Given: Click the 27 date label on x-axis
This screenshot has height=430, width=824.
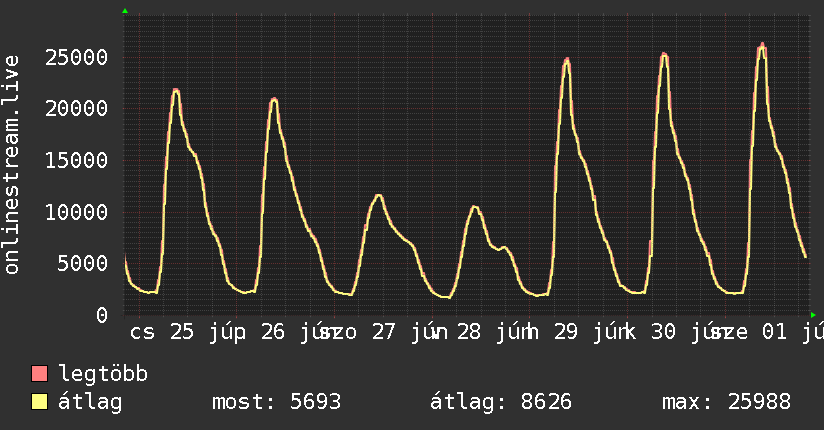Looking at the screenshot, I should (384, 332).
